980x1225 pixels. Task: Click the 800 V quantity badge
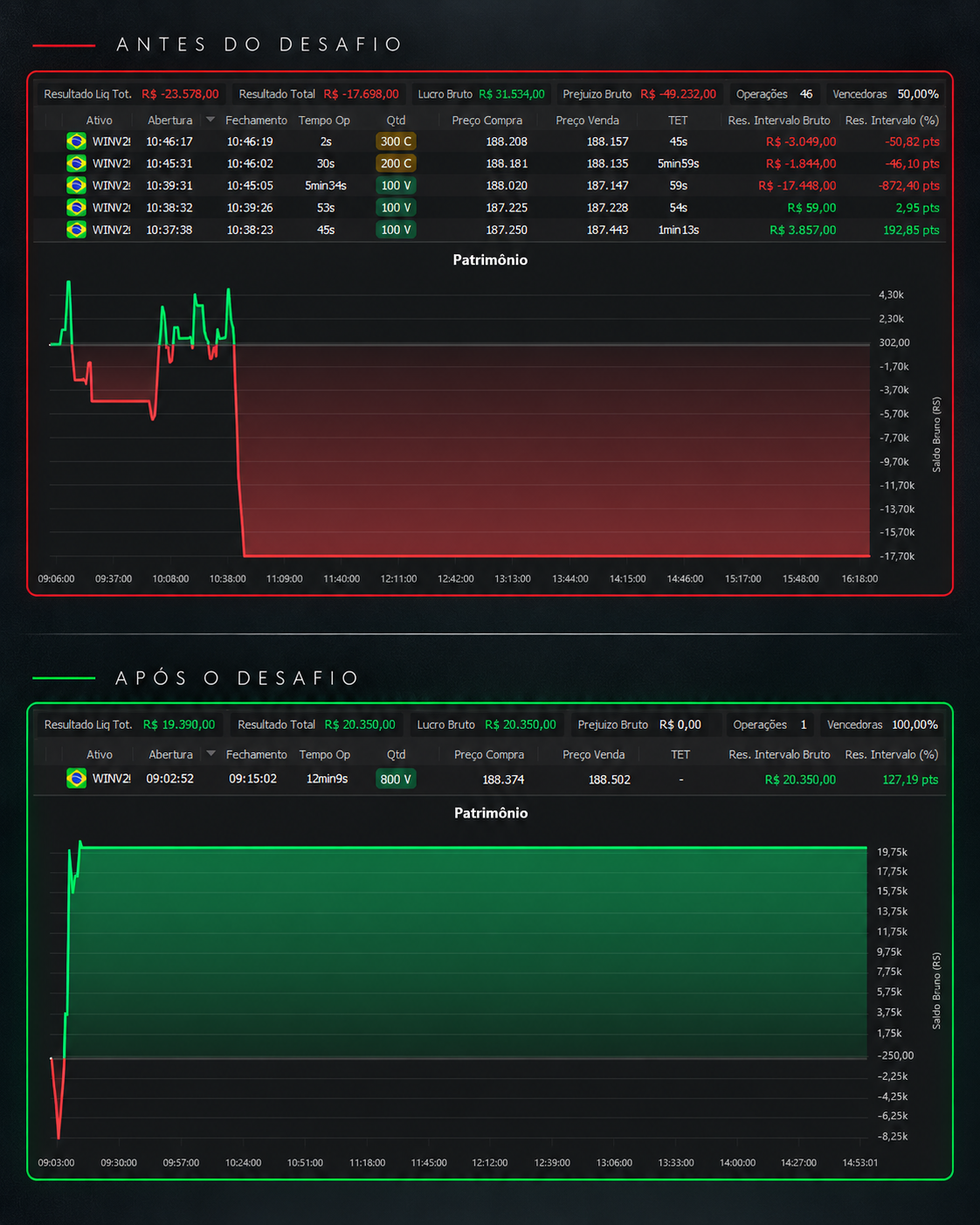click(x=396, y=779)
